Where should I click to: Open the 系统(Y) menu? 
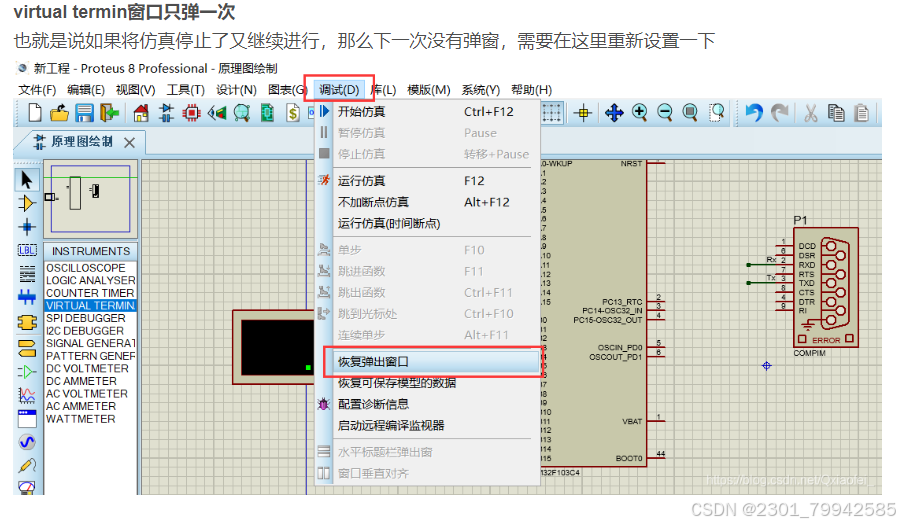(x=480, y=90)
